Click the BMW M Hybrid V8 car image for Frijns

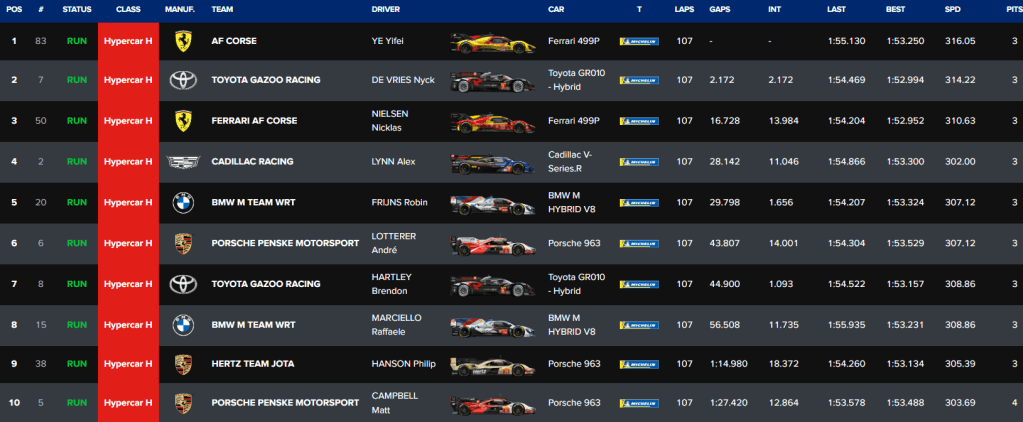point(493,204)
